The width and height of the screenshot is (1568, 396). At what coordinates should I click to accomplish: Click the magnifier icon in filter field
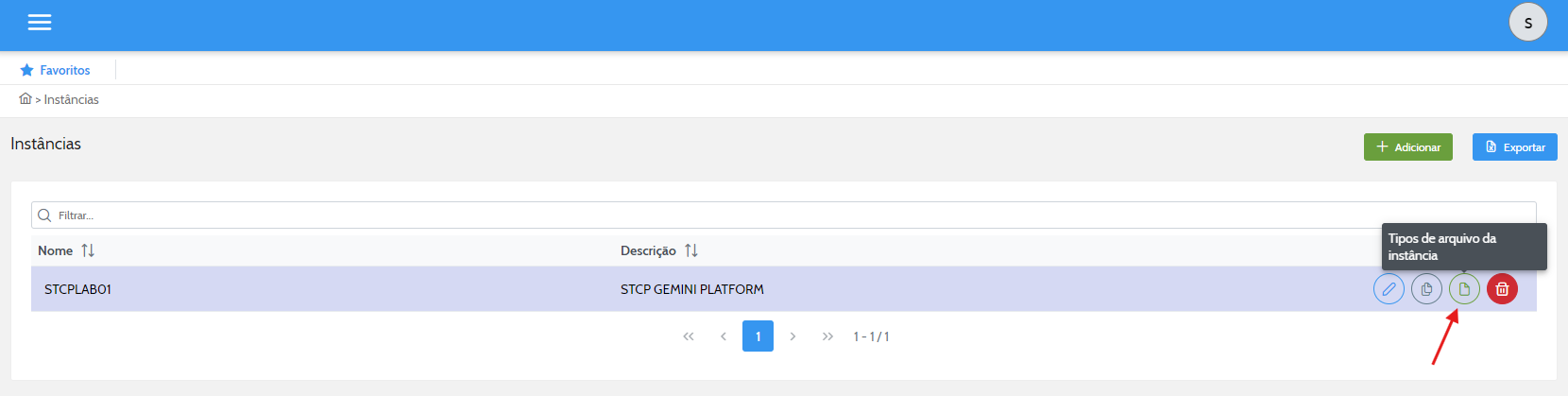[44, 215]
